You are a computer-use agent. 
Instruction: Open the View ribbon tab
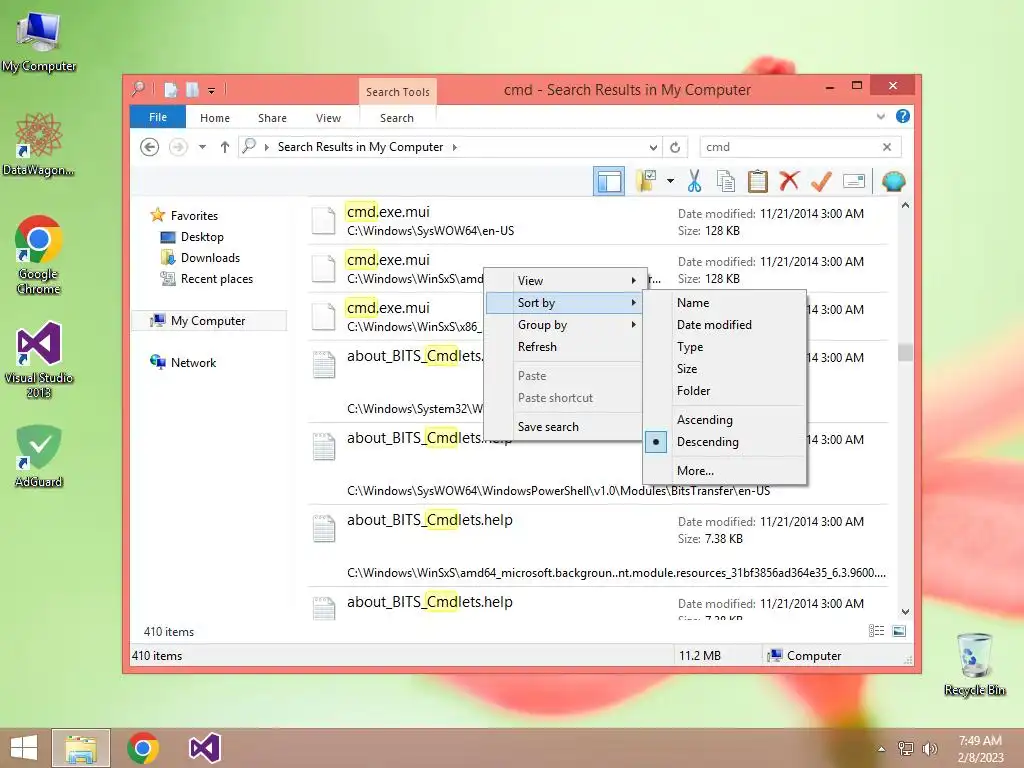(x=328, y=118)
